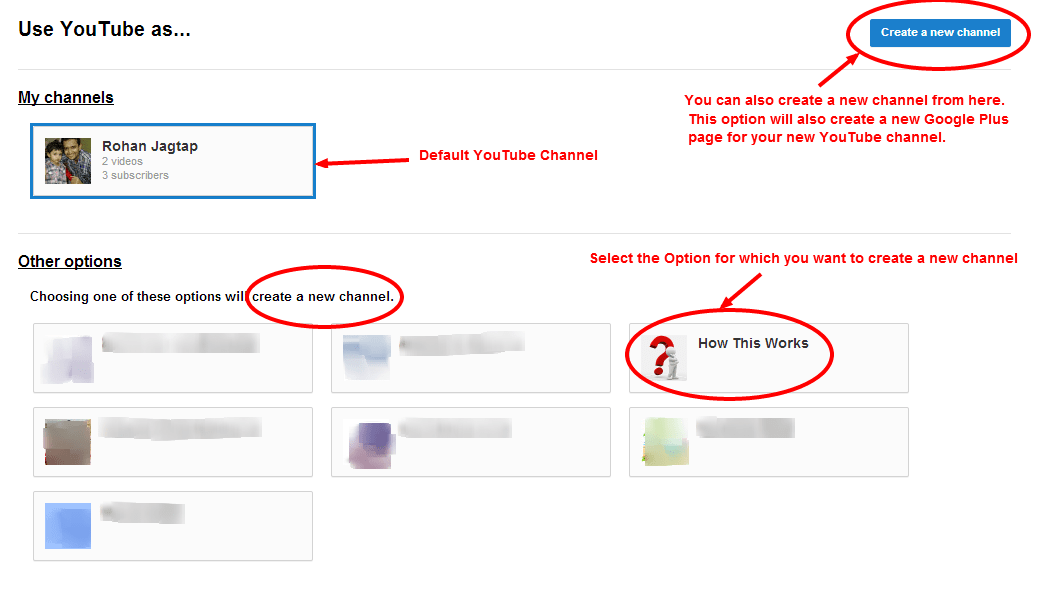Click the red question mark icon
The height and width of the screenshot is (594, 1039).
pyautogui.click(x=664, y=357)
